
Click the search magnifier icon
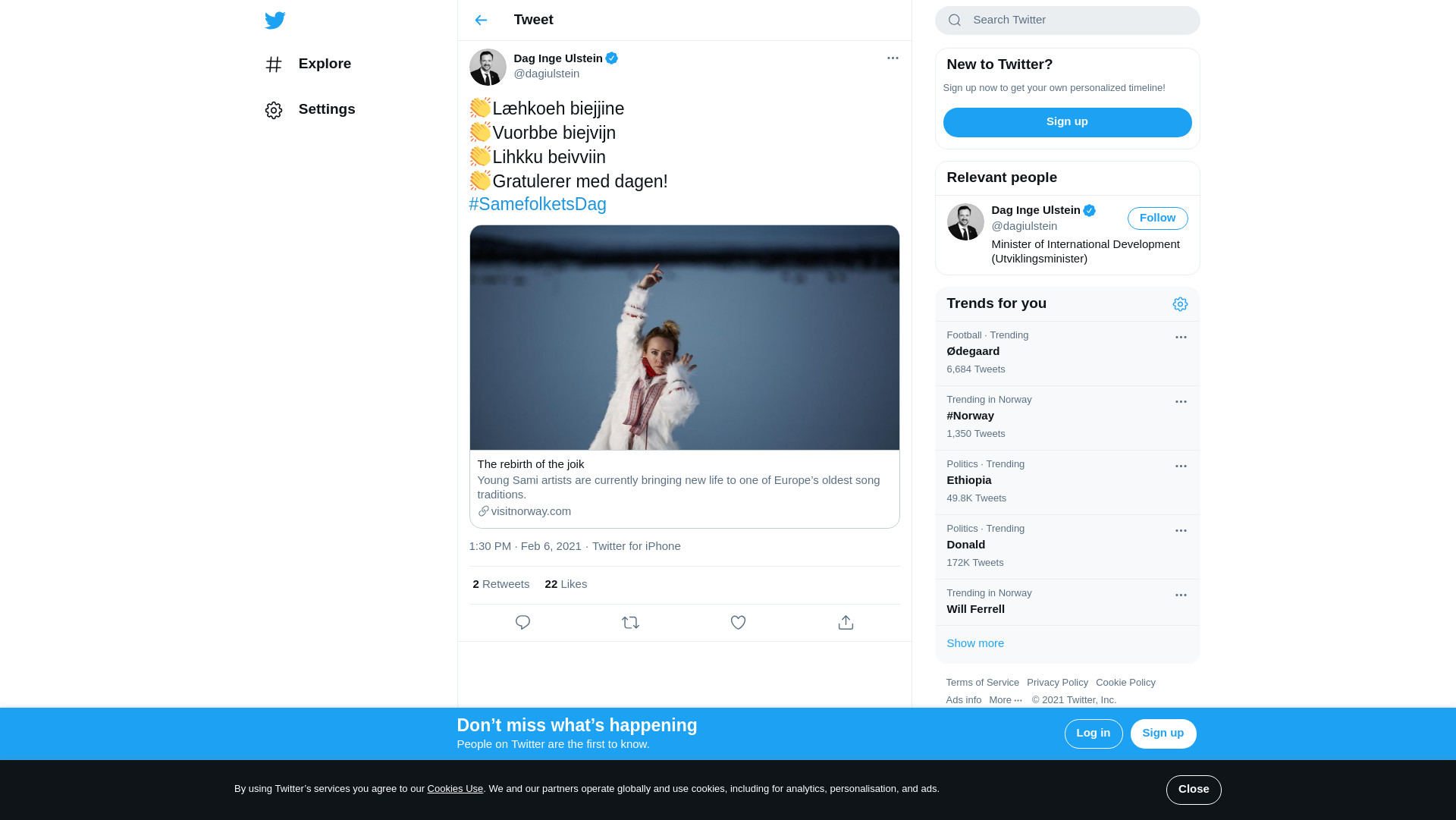pos(955,20)
